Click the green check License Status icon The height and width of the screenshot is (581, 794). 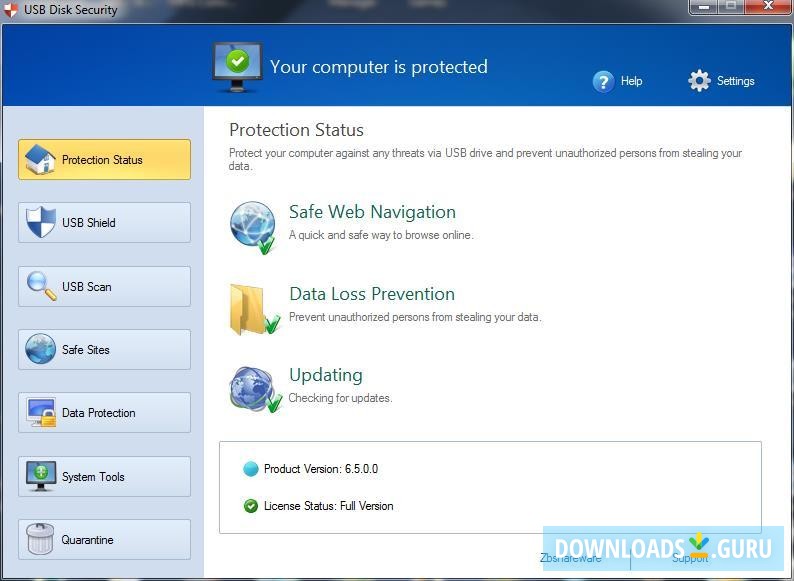point(251,506)
